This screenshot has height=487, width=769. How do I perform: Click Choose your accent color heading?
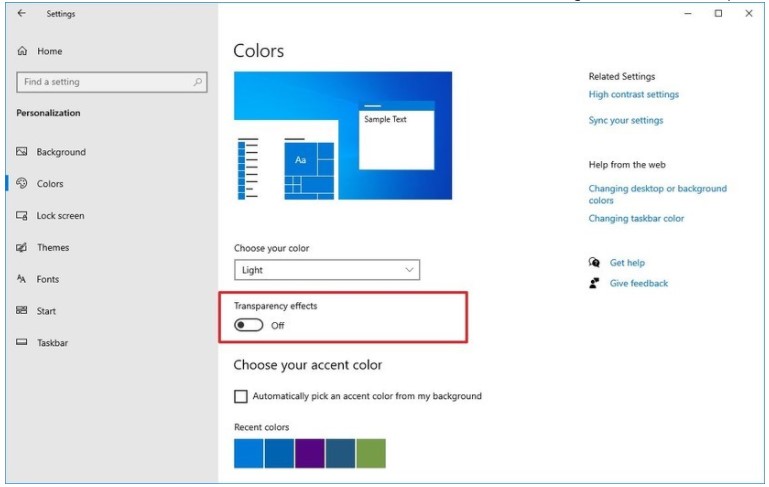(308, 365)
